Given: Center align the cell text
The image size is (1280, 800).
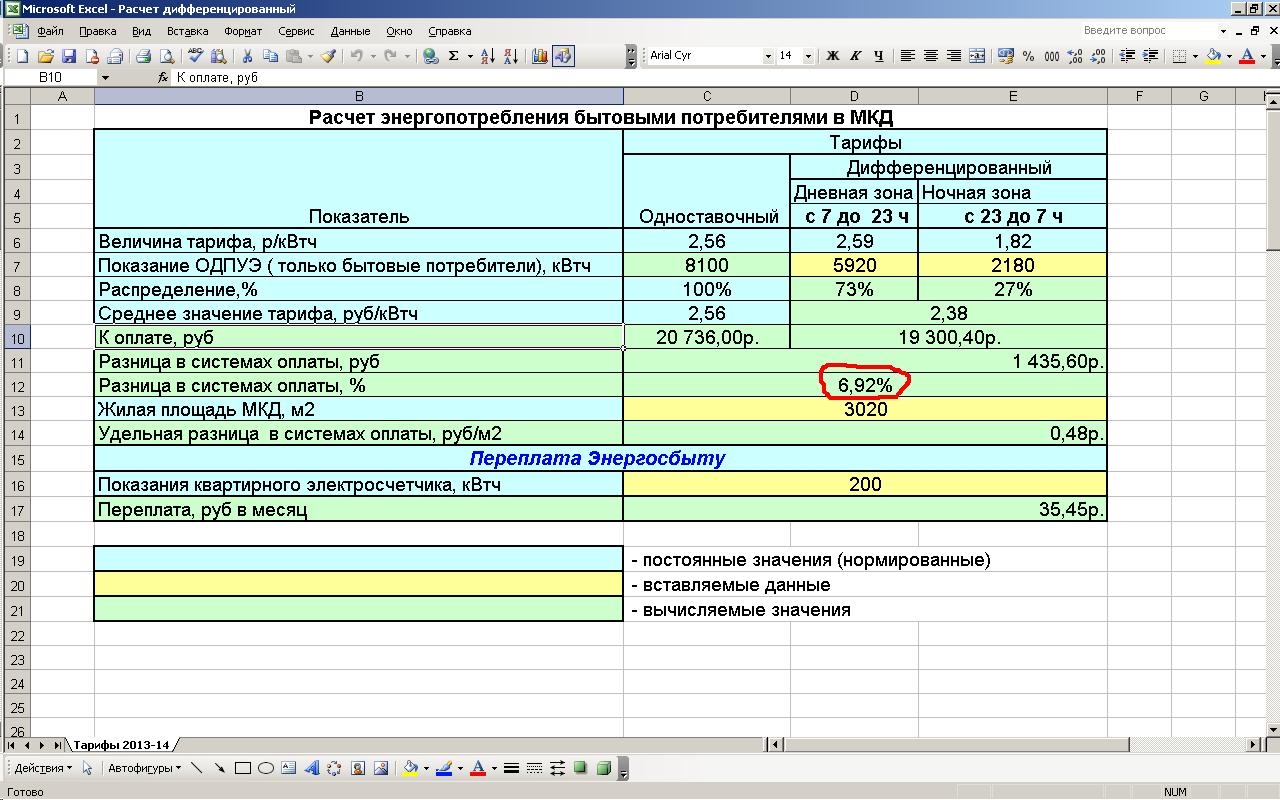Looking at the screenshot, I should 931,56.
